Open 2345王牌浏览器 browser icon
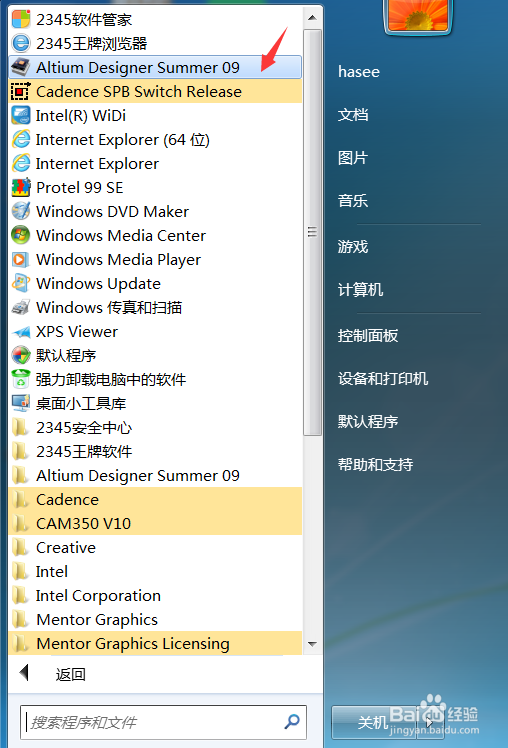 pos(21,43)
